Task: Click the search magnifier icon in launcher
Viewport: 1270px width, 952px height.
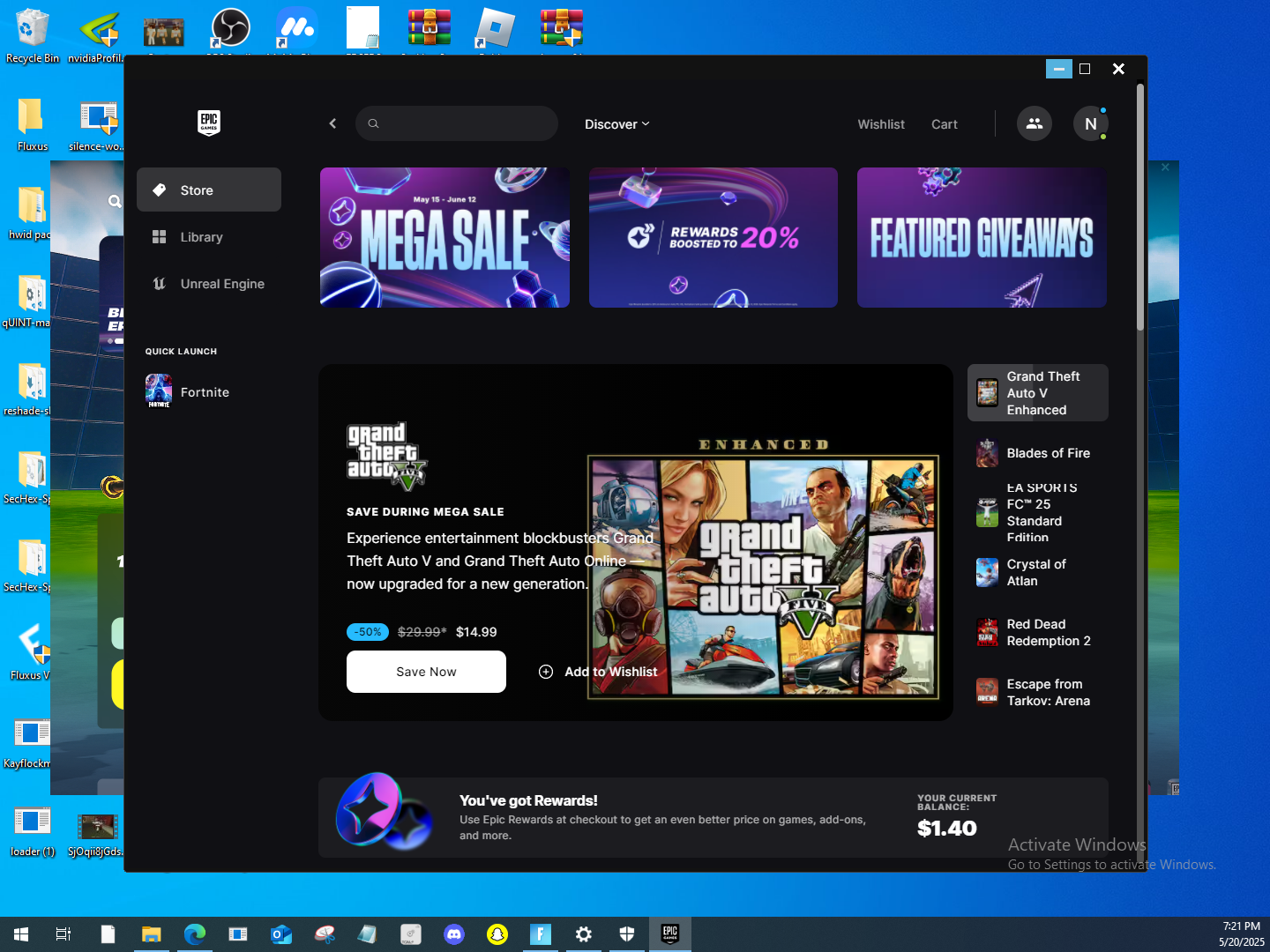Action: 373,124
